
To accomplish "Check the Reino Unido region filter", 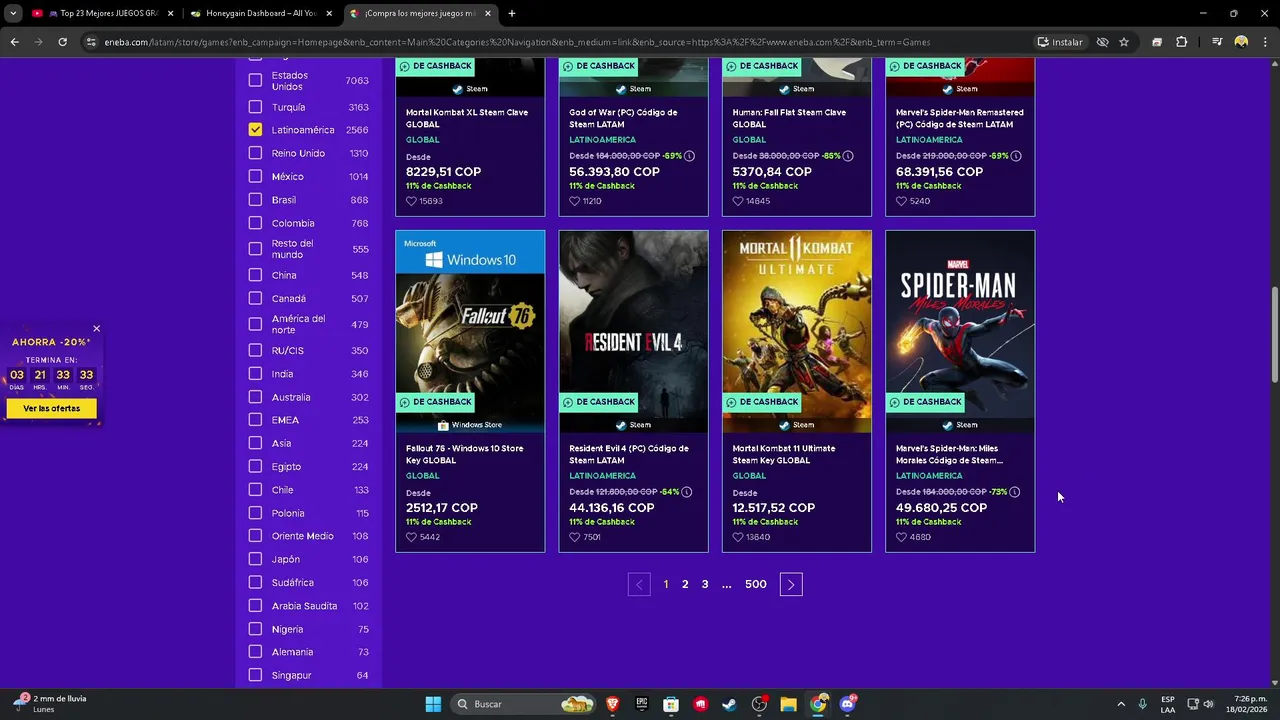I will tap(255, 153).
